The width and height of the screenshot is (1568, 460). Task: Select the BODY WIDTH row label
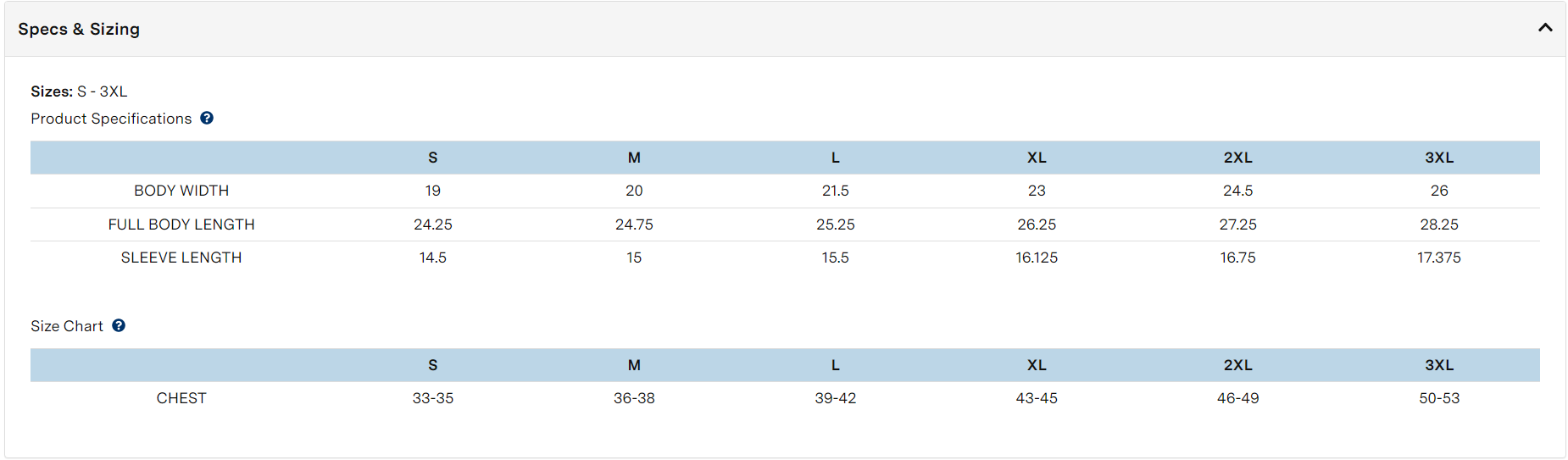(x=181, y=191)
